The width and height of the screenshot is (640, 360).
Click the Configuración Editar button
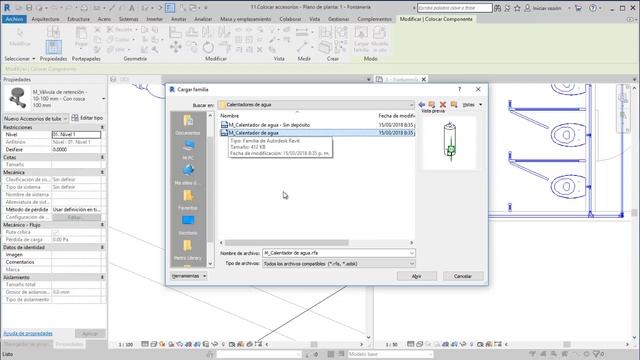[x=76, y=217]
